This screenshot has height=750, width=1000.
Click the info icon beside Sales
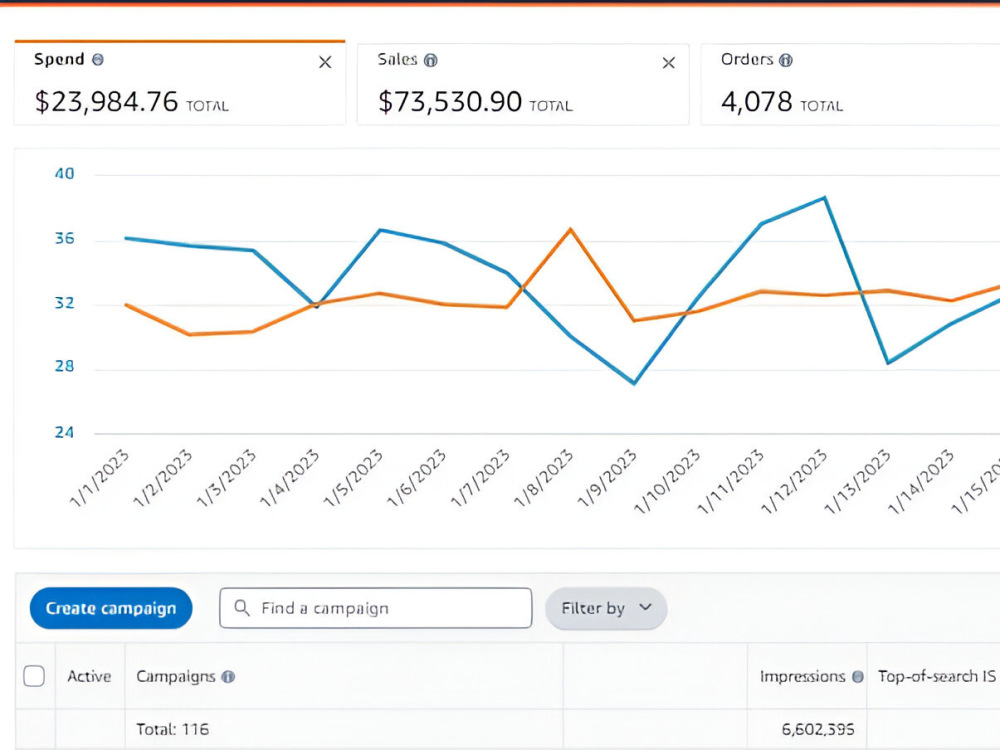[x=431, y=61]
